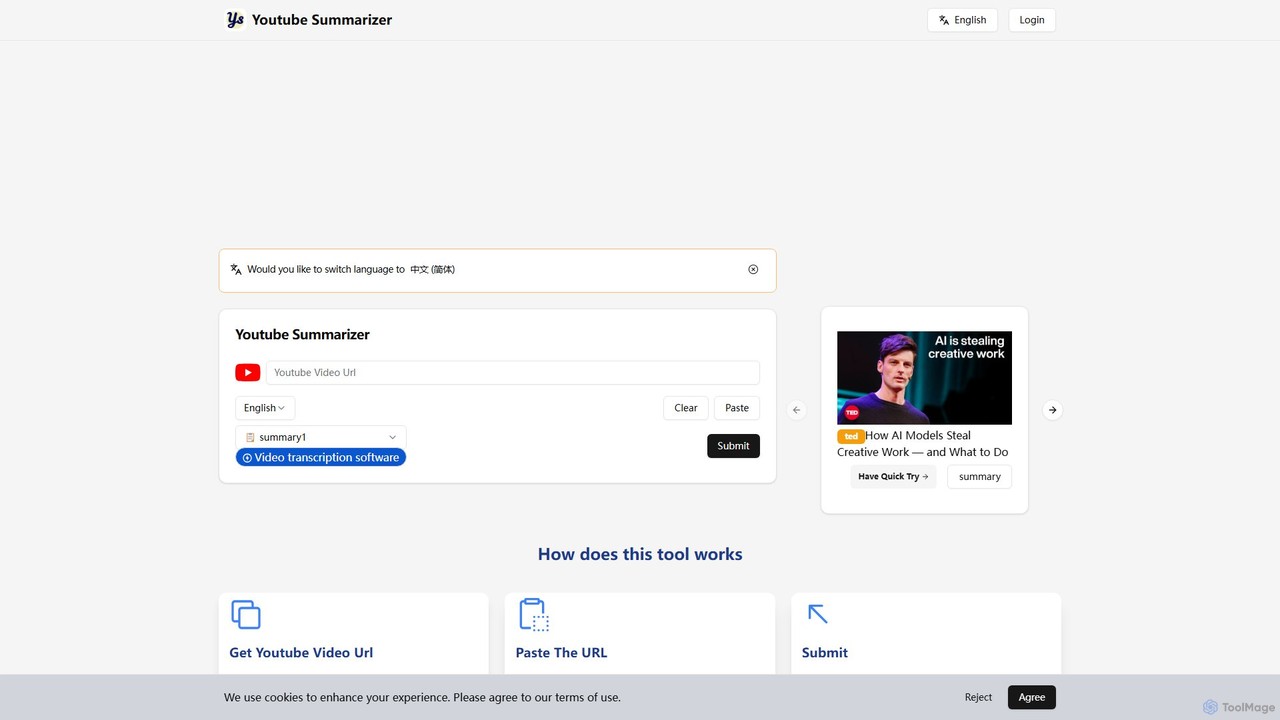1280x720 pixels.
Task: Click the Have Quick Try button
Action: (893, 477)
